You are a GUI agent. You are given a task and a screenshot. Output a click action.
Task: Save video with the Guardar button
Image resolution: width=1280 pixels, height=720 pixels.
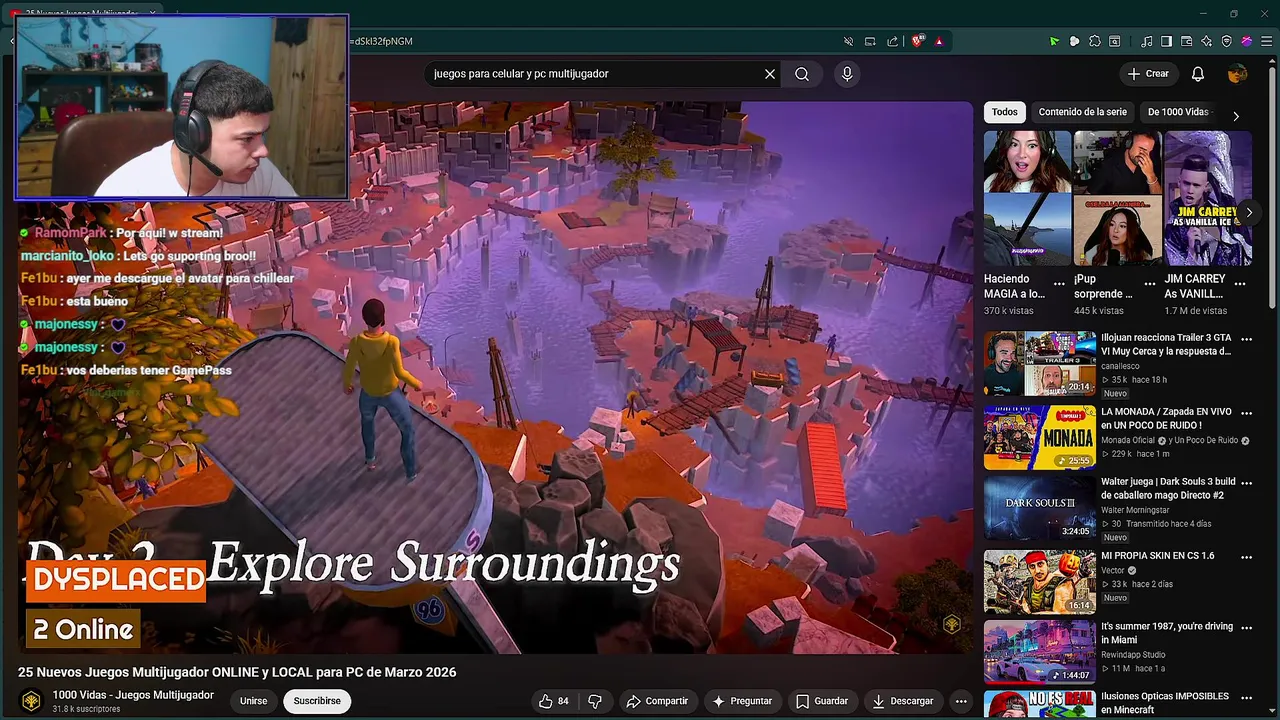point(822,701)
